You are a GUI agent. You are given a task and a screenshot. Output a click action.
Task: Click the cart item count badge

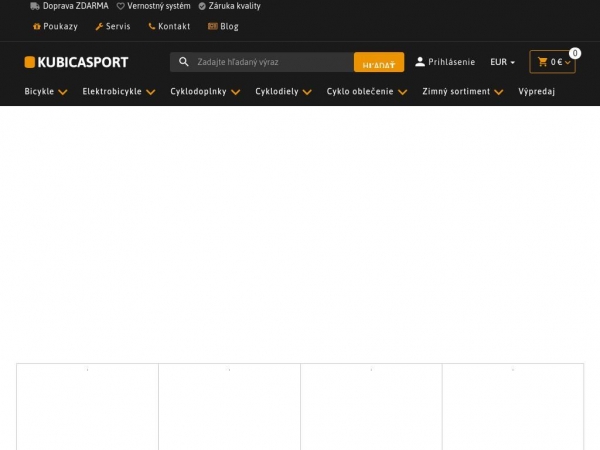(x=575, y=53)
